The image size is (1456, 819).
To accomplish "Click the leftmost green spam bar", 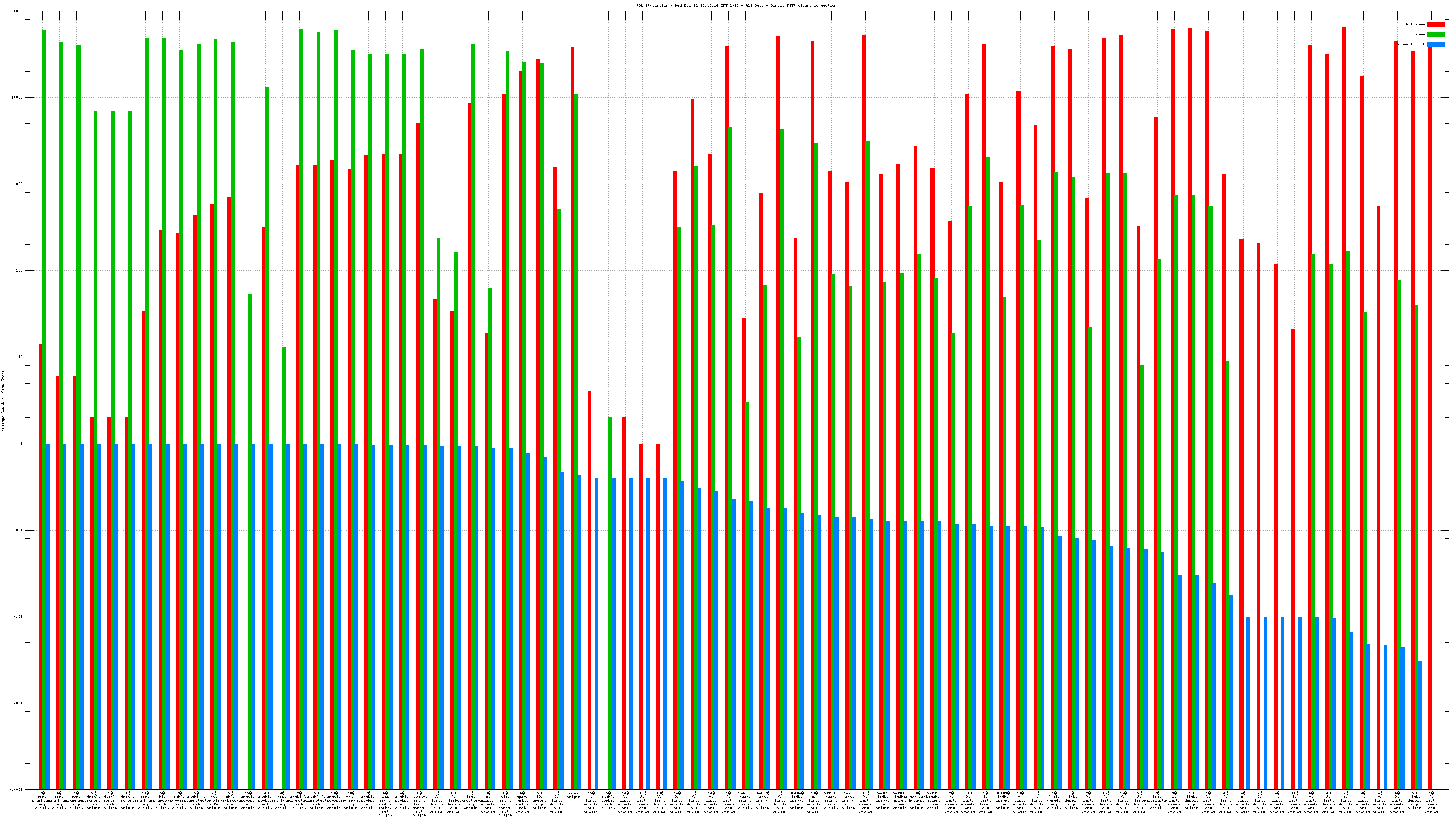I will pos(44,396).
